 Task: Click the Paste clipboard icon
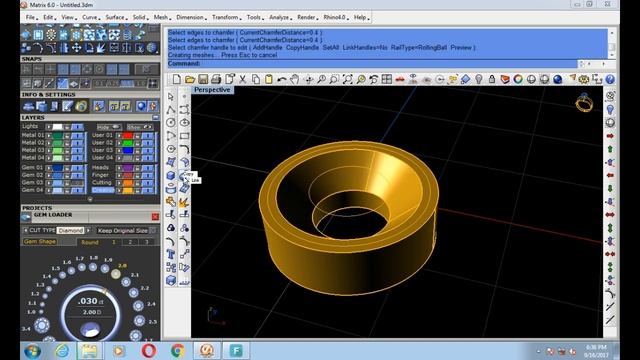pyautogui.click(x=269, y=79)
